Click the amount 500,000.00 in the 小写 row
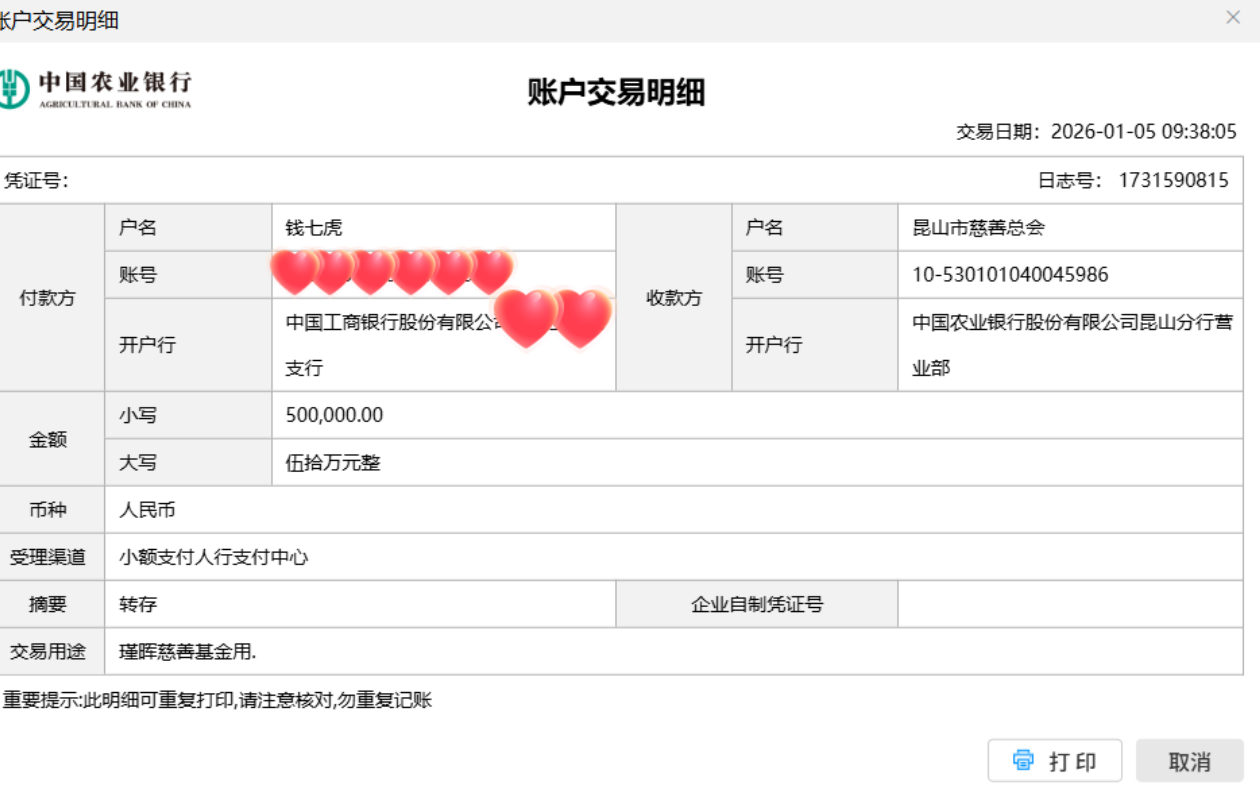Image resolution: width=1260 pixels, height=788 pixels. coord(334,415)
